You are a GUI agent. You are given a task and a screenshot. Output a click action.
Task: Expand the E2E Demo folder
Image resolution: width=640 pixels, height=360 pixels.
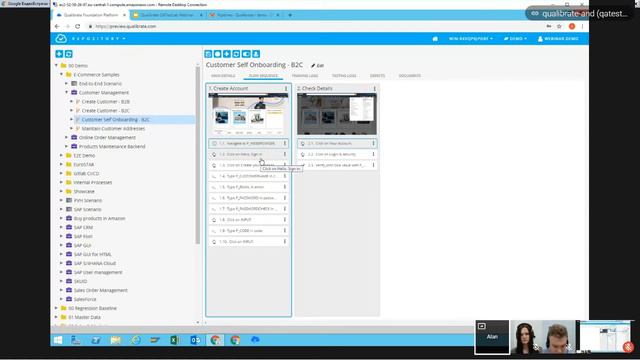click(62, 156)
